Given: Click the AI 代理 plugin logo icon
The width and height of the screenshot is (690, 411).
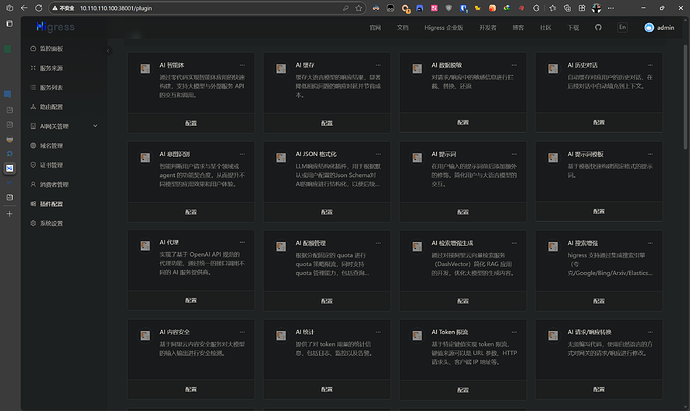Looking at the screenshot, I should 145,246.
